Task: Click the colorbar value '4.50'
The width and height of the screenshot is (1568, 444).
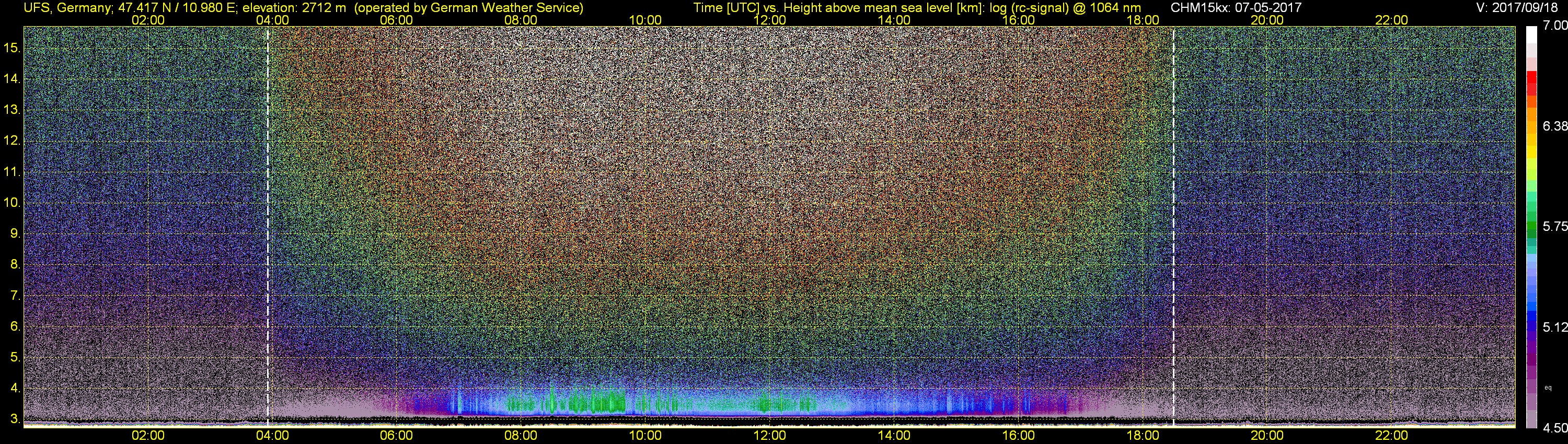Action: 1555,428
